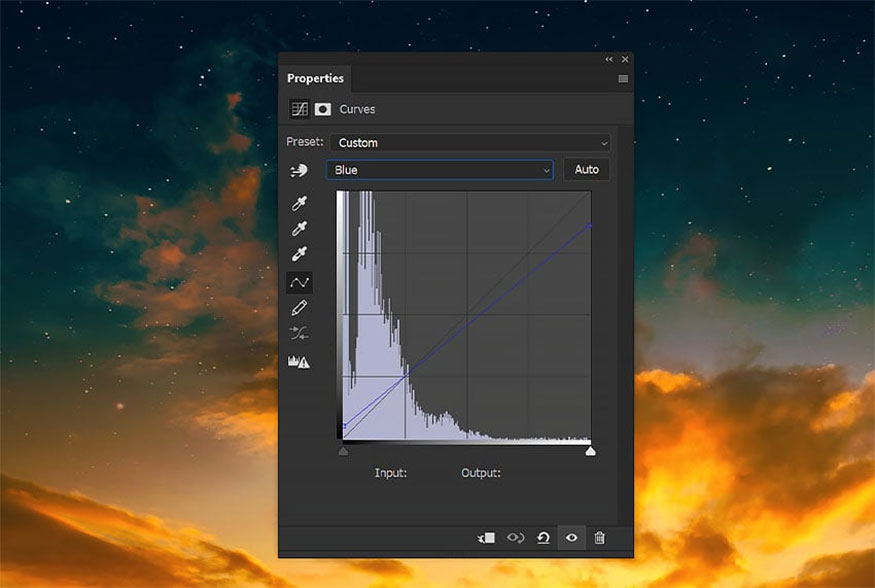Click the Curves adjustment icon
This screenshot has height=588, width=875.
coord(299,109)
